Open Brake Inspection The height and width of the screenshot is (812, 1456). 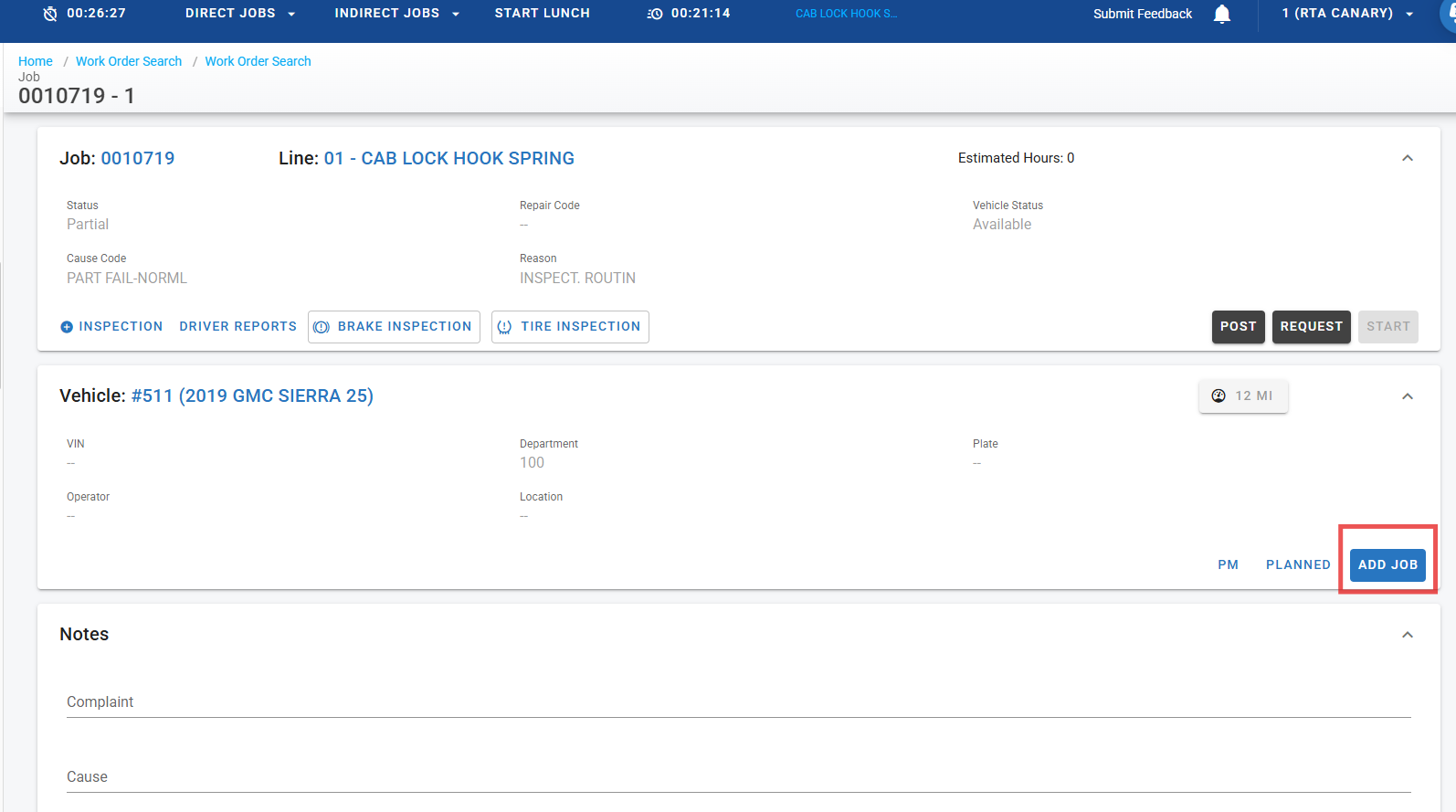coord(394,327)
